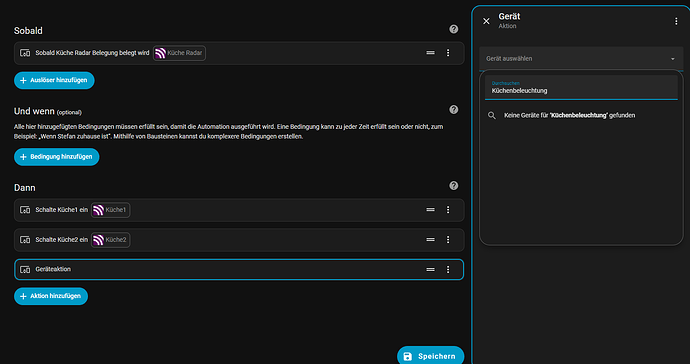690x364 pixels.
Task: Click device icon of Küche Radar trigger row
Action: (x=25, y=53)
